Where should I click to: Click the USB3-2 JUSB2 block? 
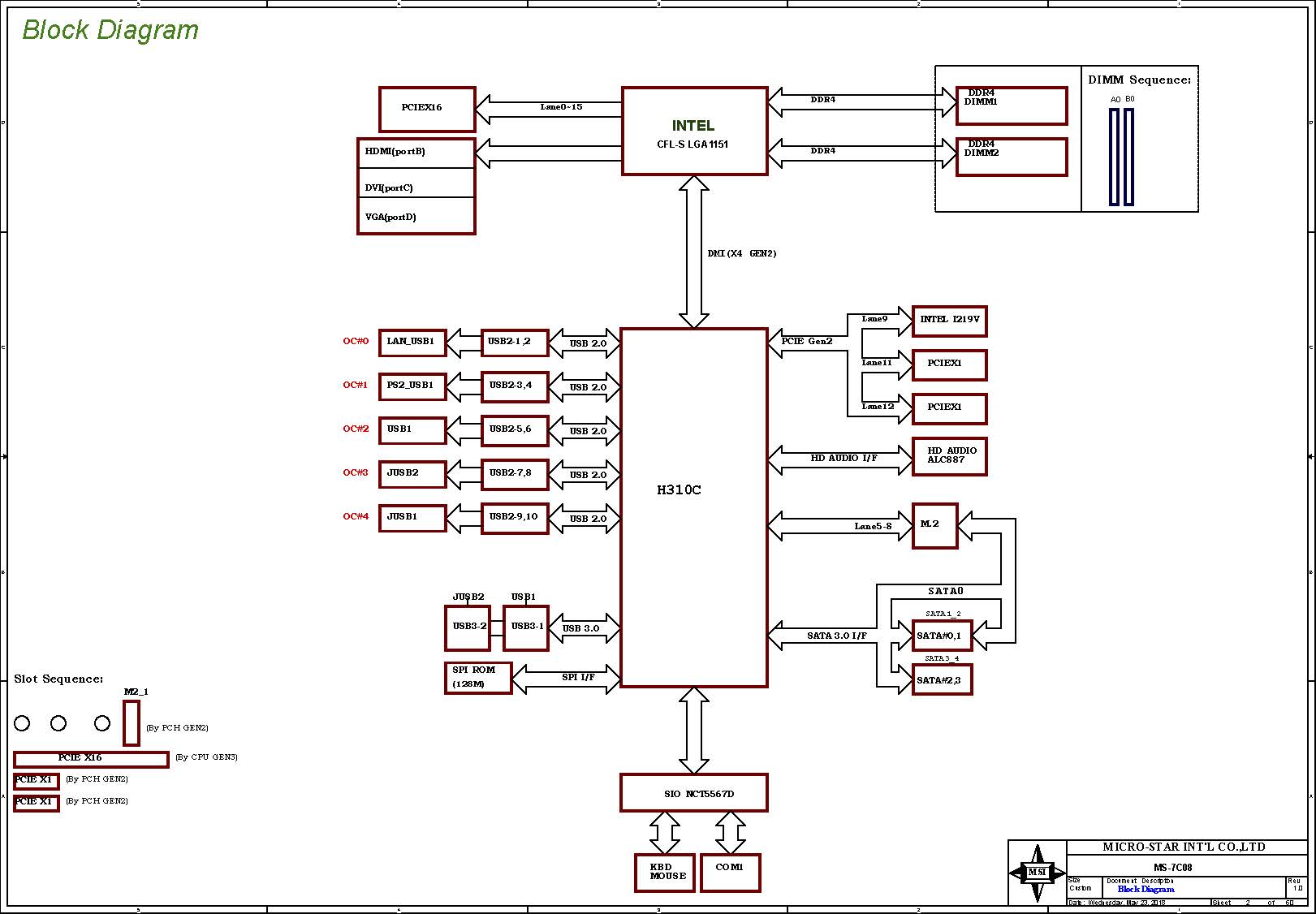468,627
